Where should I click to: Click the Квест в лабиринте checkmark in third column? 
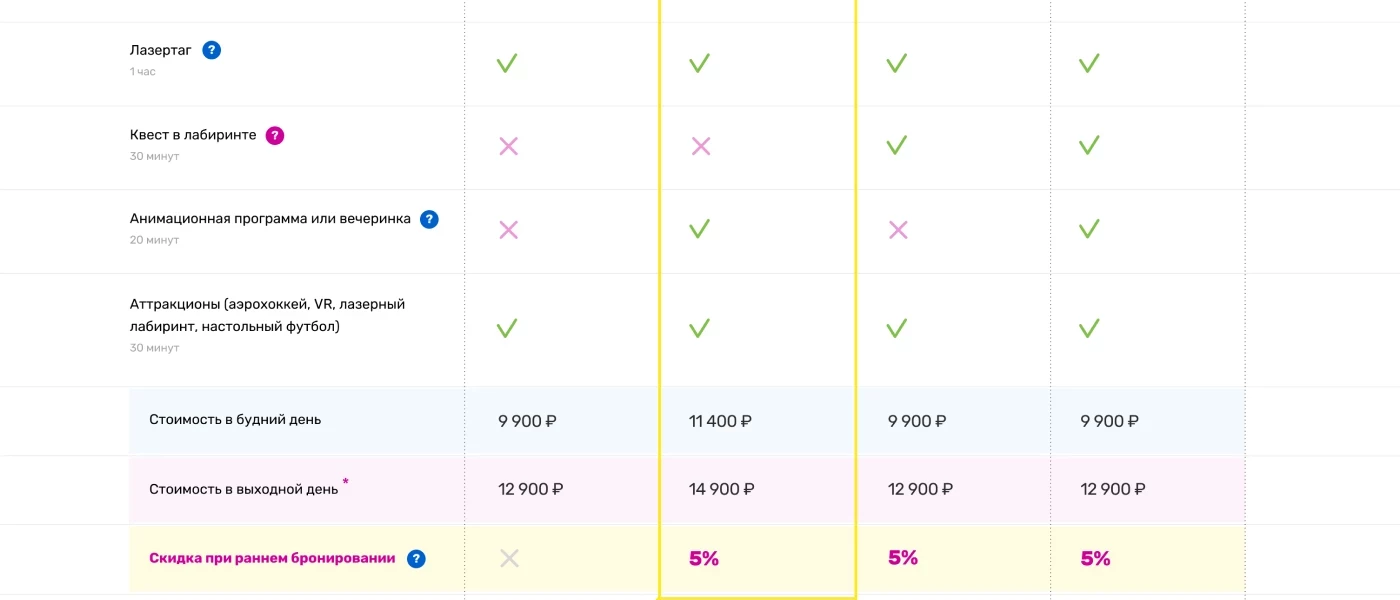click(896, 147)
